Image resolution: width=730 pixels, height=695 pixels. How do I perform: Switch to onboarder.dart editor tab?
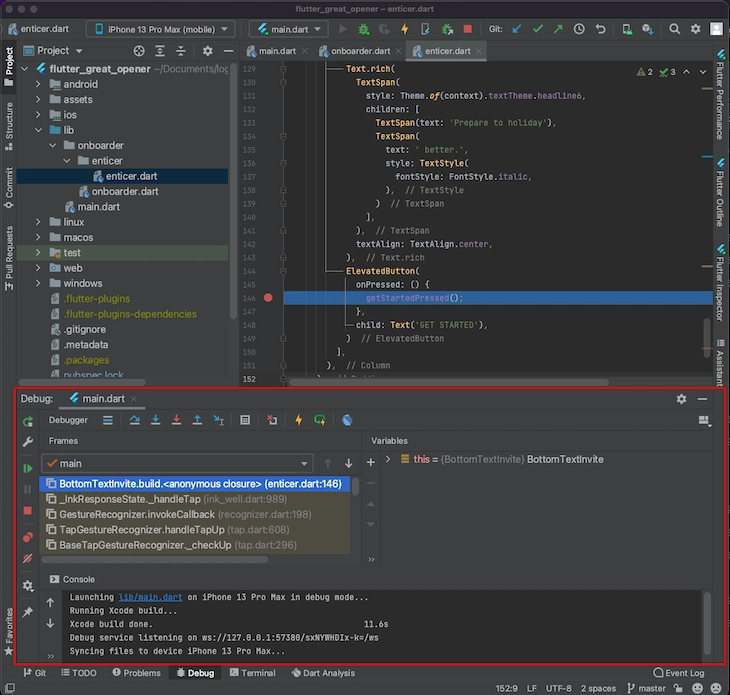click(360, 51)
